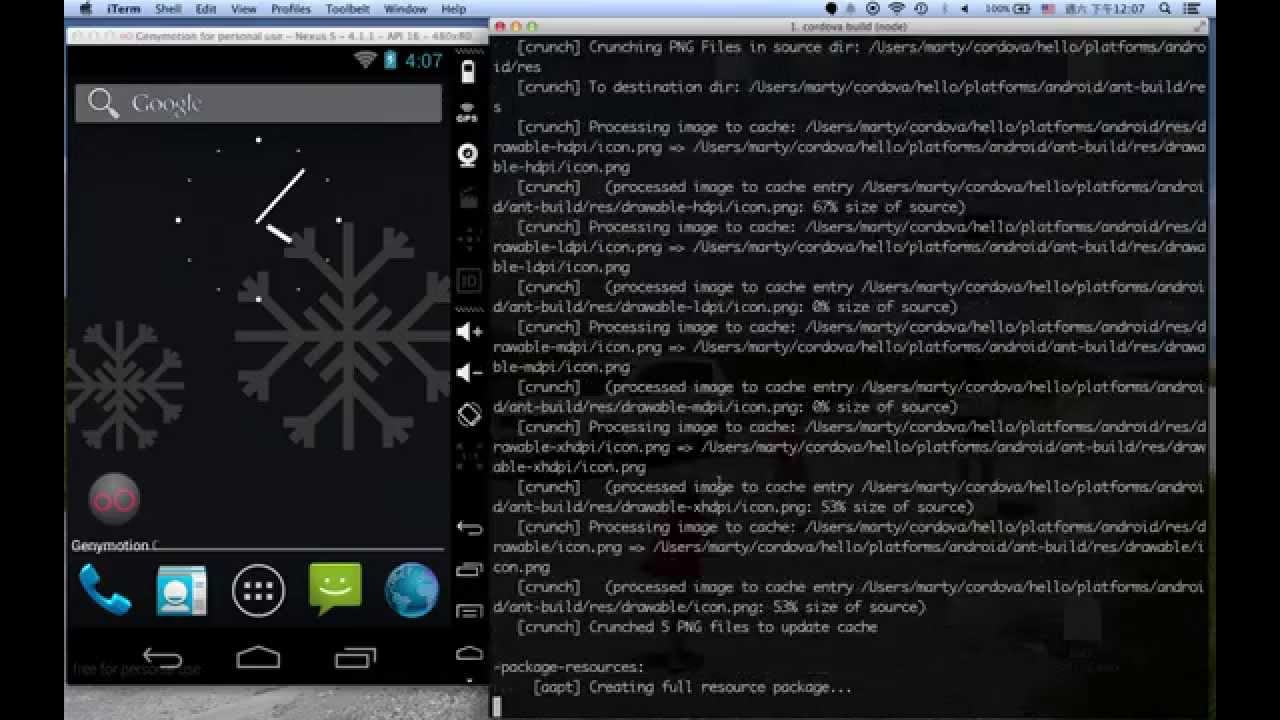Open the Shell menu
This screenshot has width=1280, height=720.
[167, 9]
